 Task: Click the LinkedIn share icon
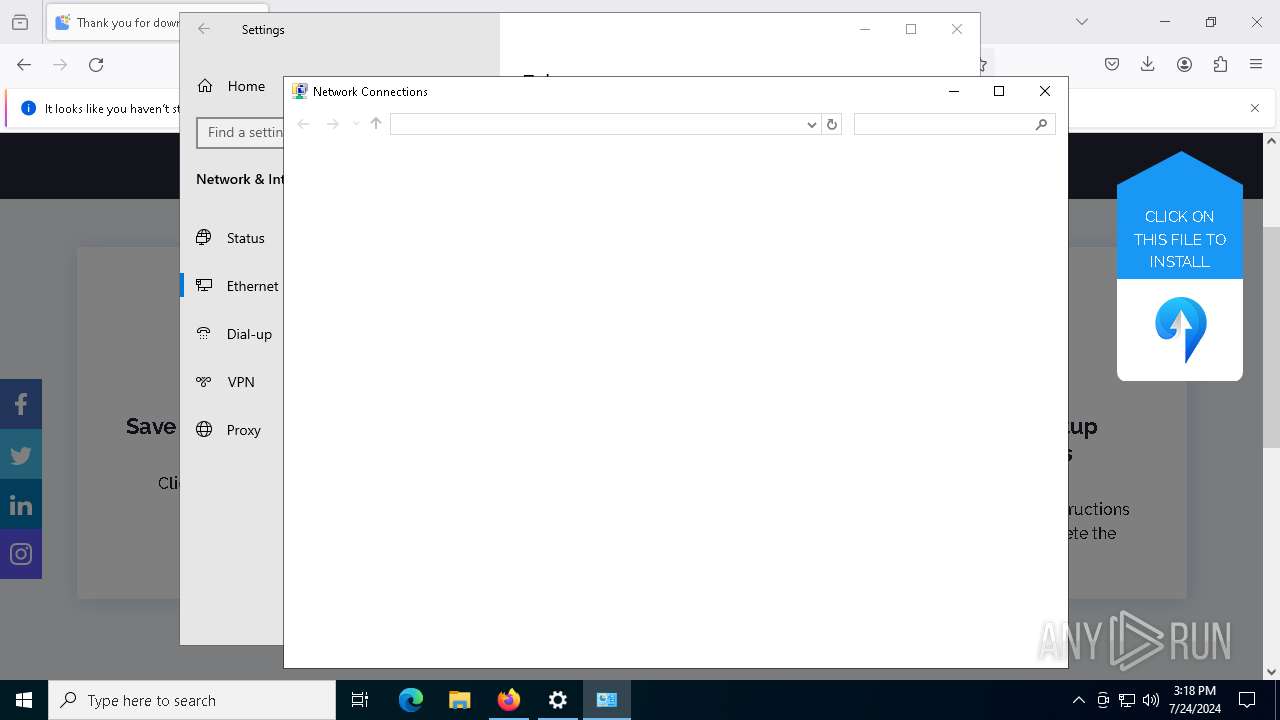tap(21, 504)
